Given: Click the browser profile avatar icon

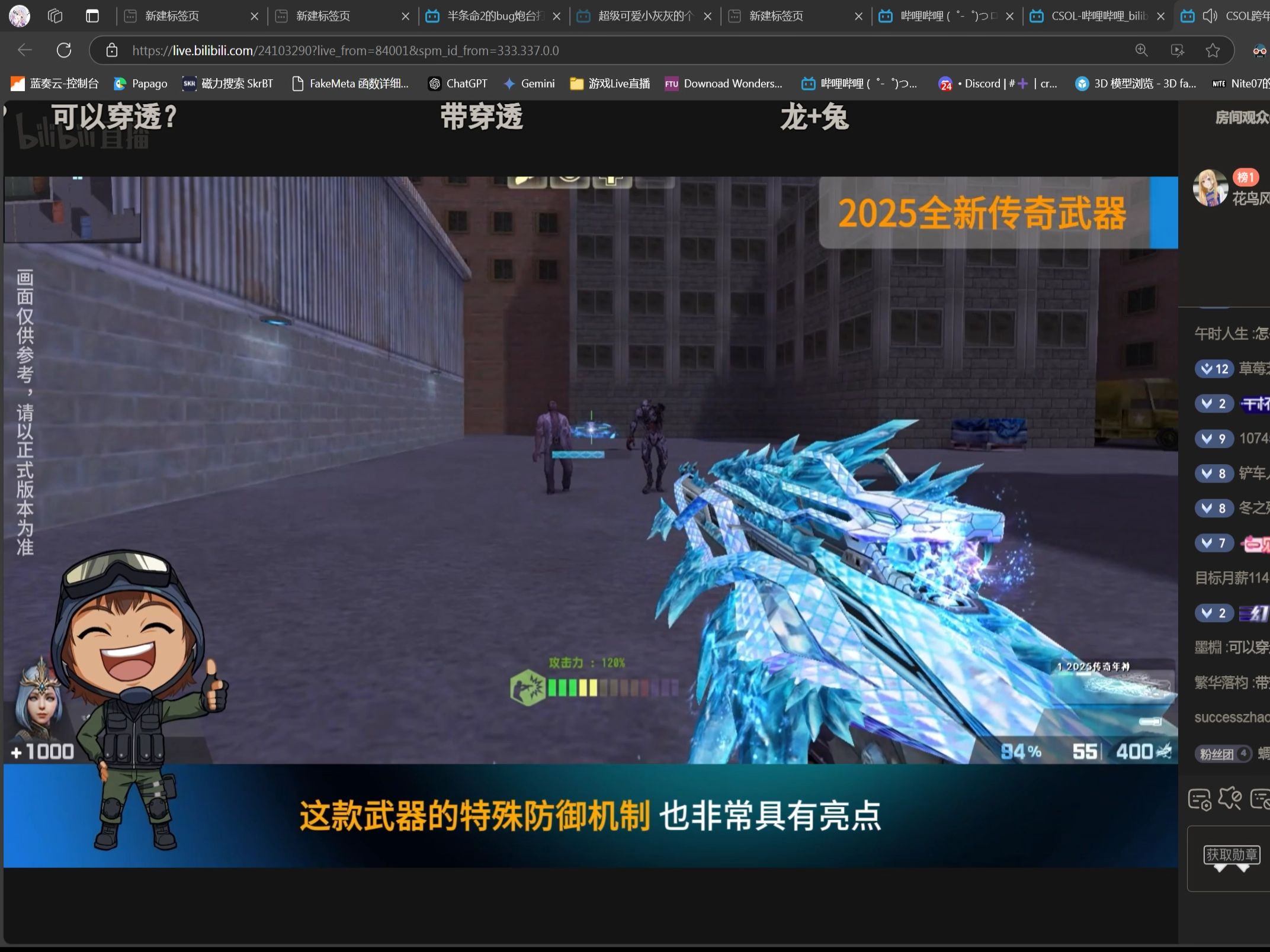Looking at the screenshot, I should point(19,16).
